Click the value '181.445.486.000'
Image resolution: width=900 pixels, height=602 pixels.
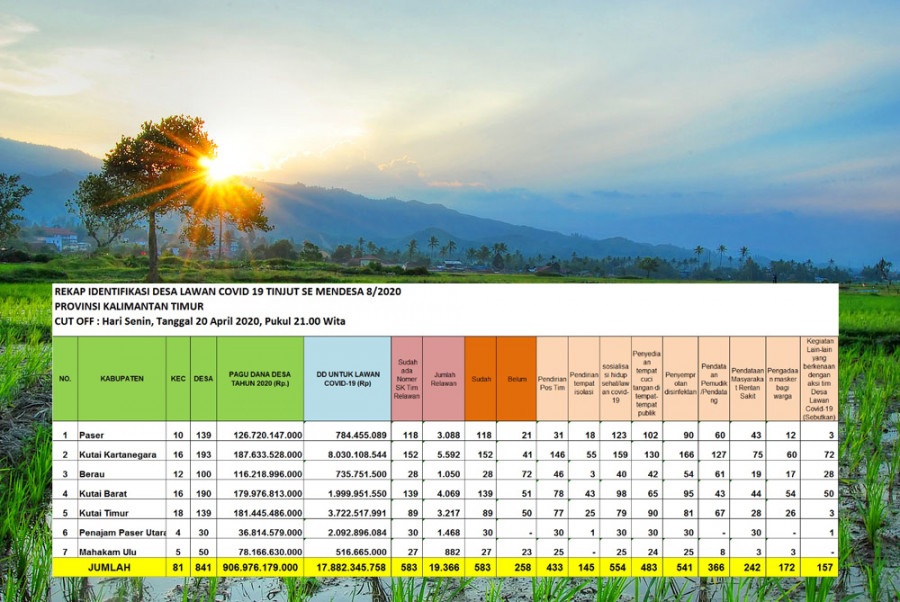click(x=267, y=513)
